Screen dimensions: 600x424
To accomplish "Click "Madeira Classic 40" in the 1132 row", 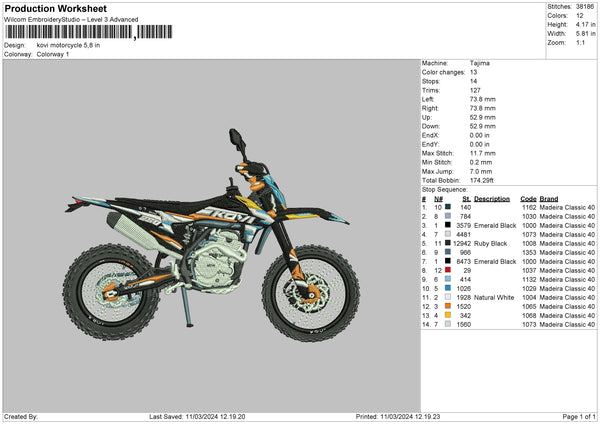I will coord(567,279).
